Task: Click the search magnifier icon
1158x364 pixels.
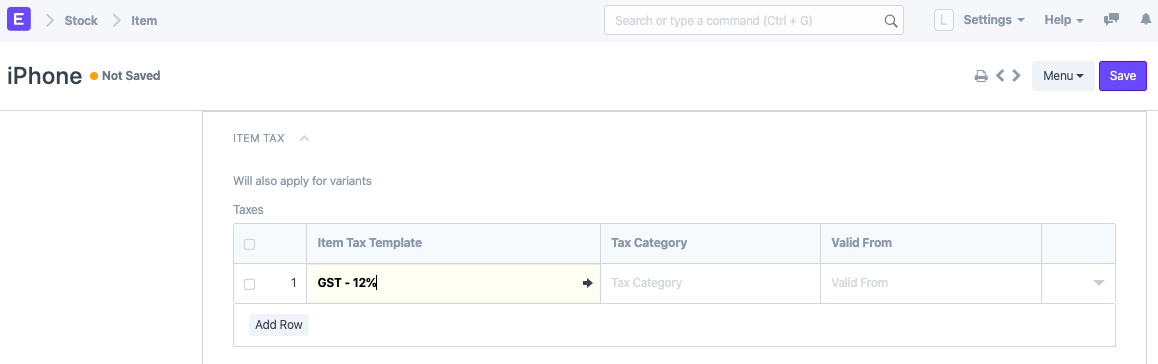Action: click(891, 21)
